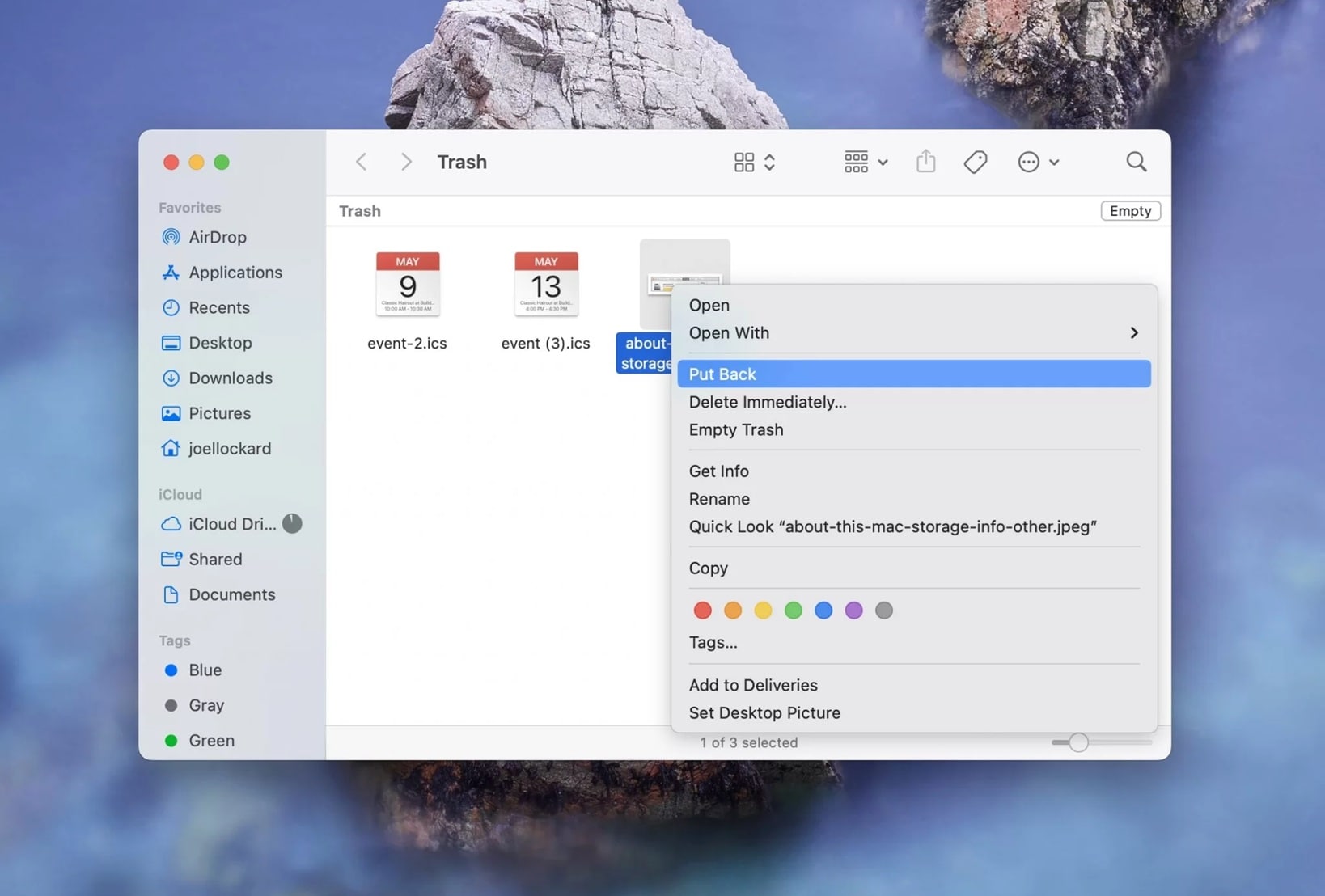Select the event (3).ics file
This screenshot has width=1325, height=896.
[x=545, y=301]
